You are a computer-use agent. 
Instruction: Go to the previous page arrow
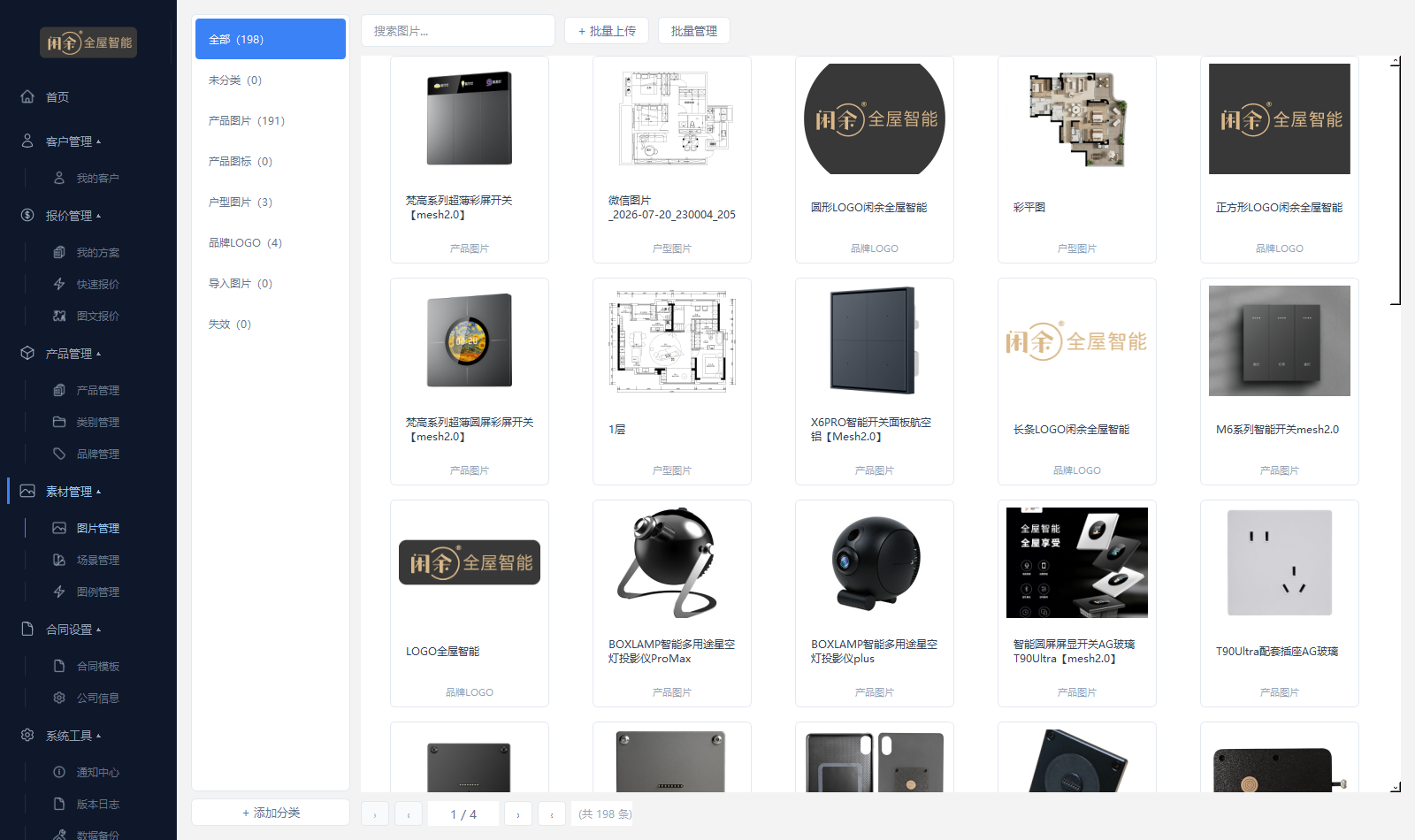[x=409, y=814]
